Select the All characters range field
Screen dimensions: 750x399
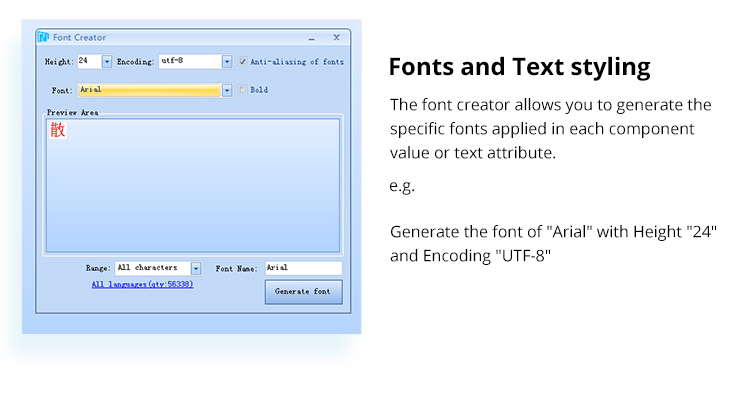tap(153, 268)
